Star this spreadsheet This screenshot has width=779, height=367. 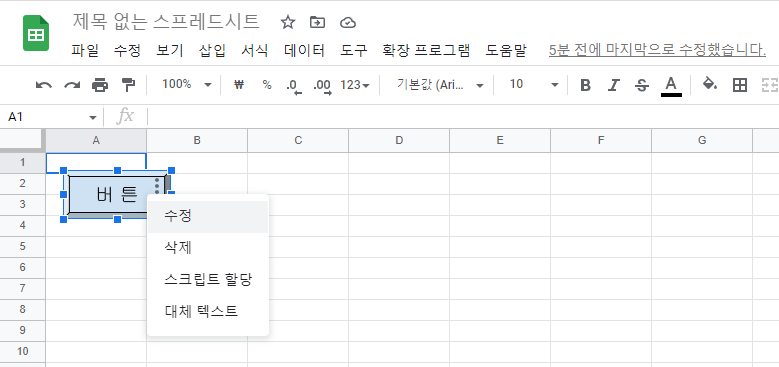point(288,22)
